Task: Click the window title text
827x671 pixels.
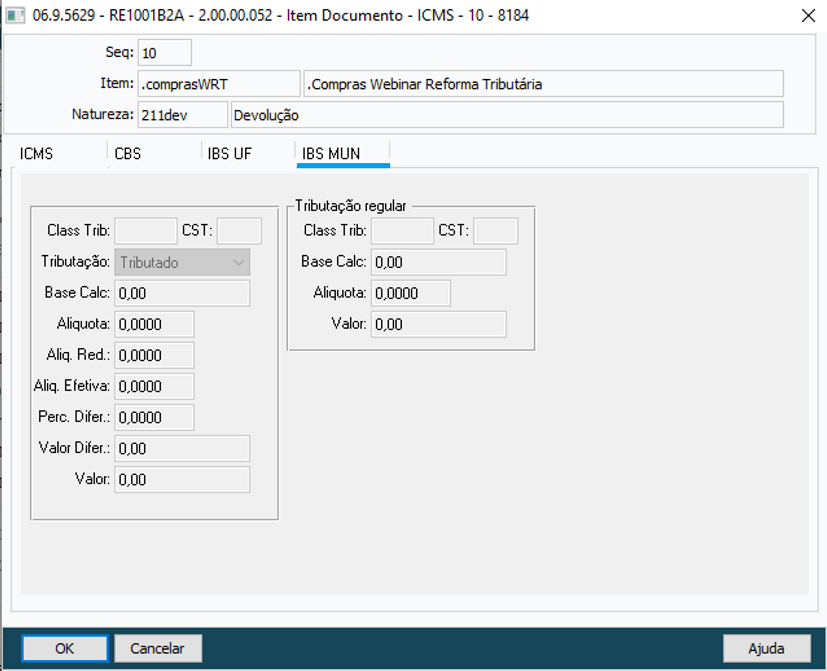Action: coord(280,15)
